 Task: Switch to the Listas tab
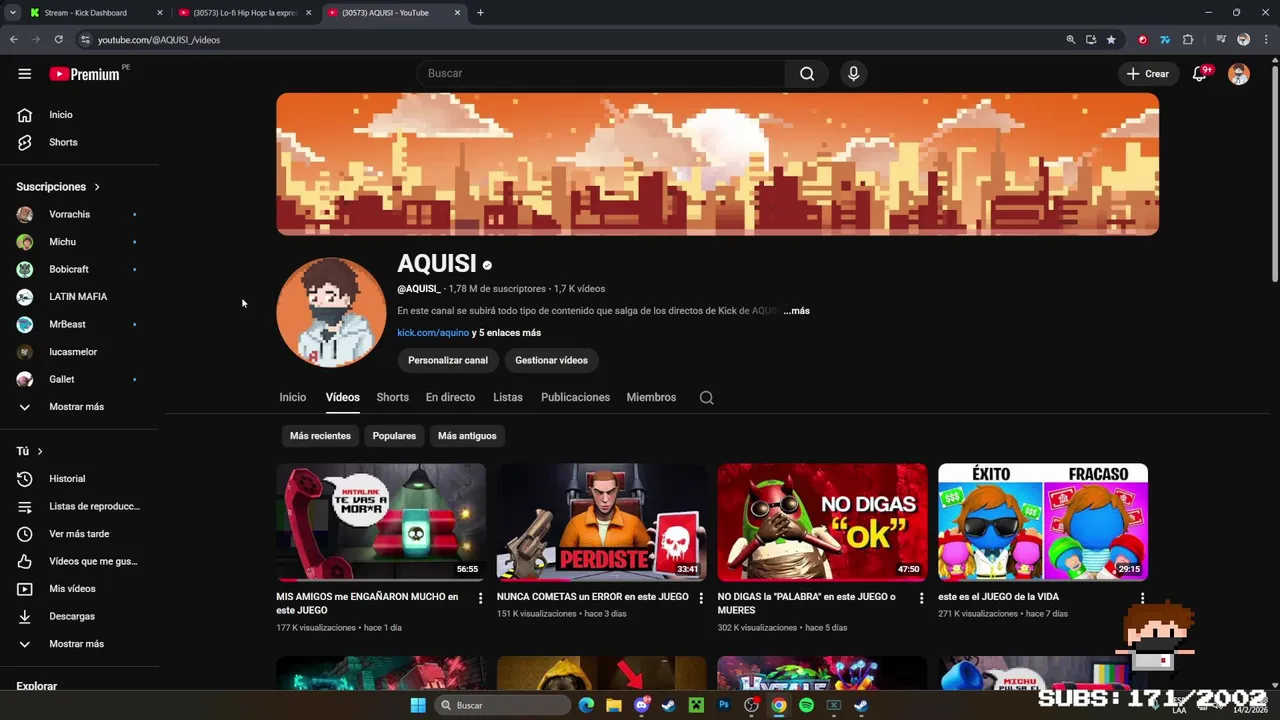point(508,397)
